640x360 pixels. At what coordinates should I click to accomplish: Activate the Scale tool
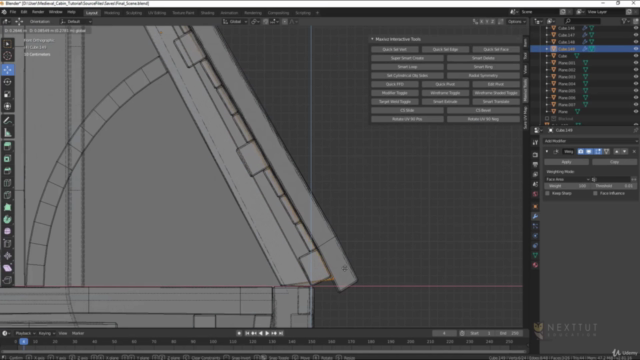[x=7, y=94]
